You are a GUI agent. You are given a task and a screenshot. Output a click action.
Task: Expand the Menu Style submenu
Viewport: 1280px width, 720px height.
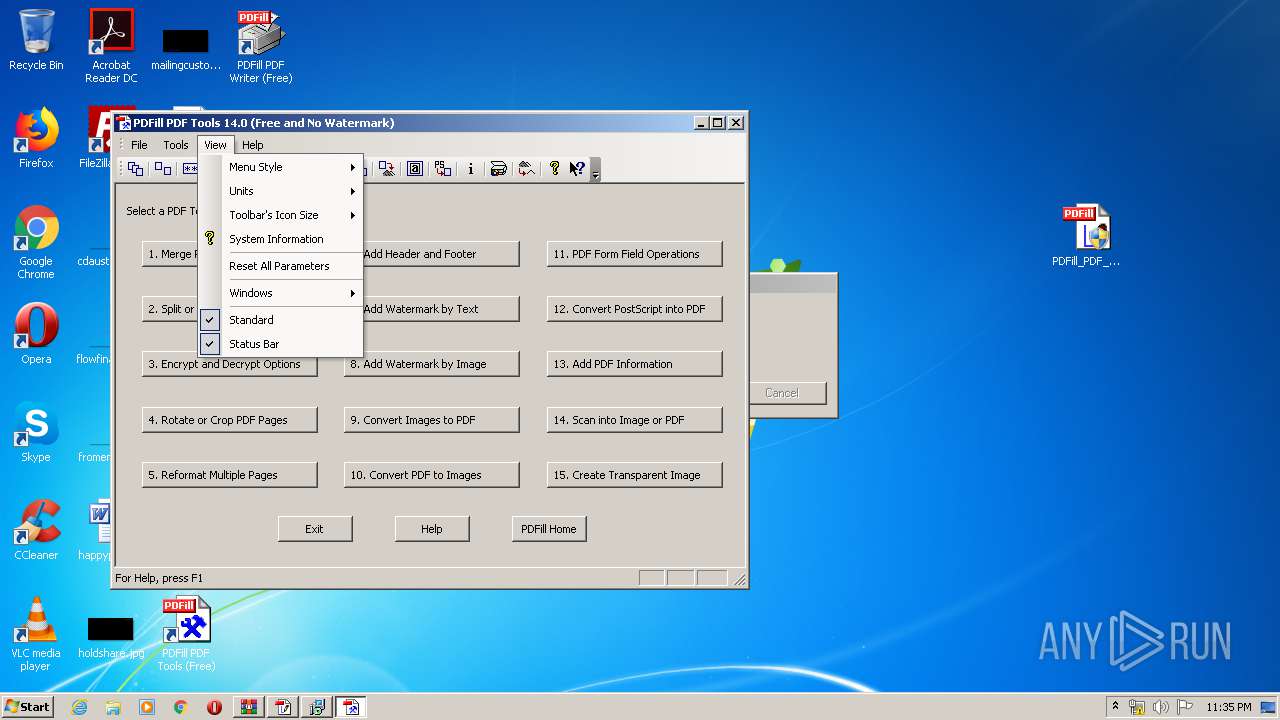[x=280, y=167]
